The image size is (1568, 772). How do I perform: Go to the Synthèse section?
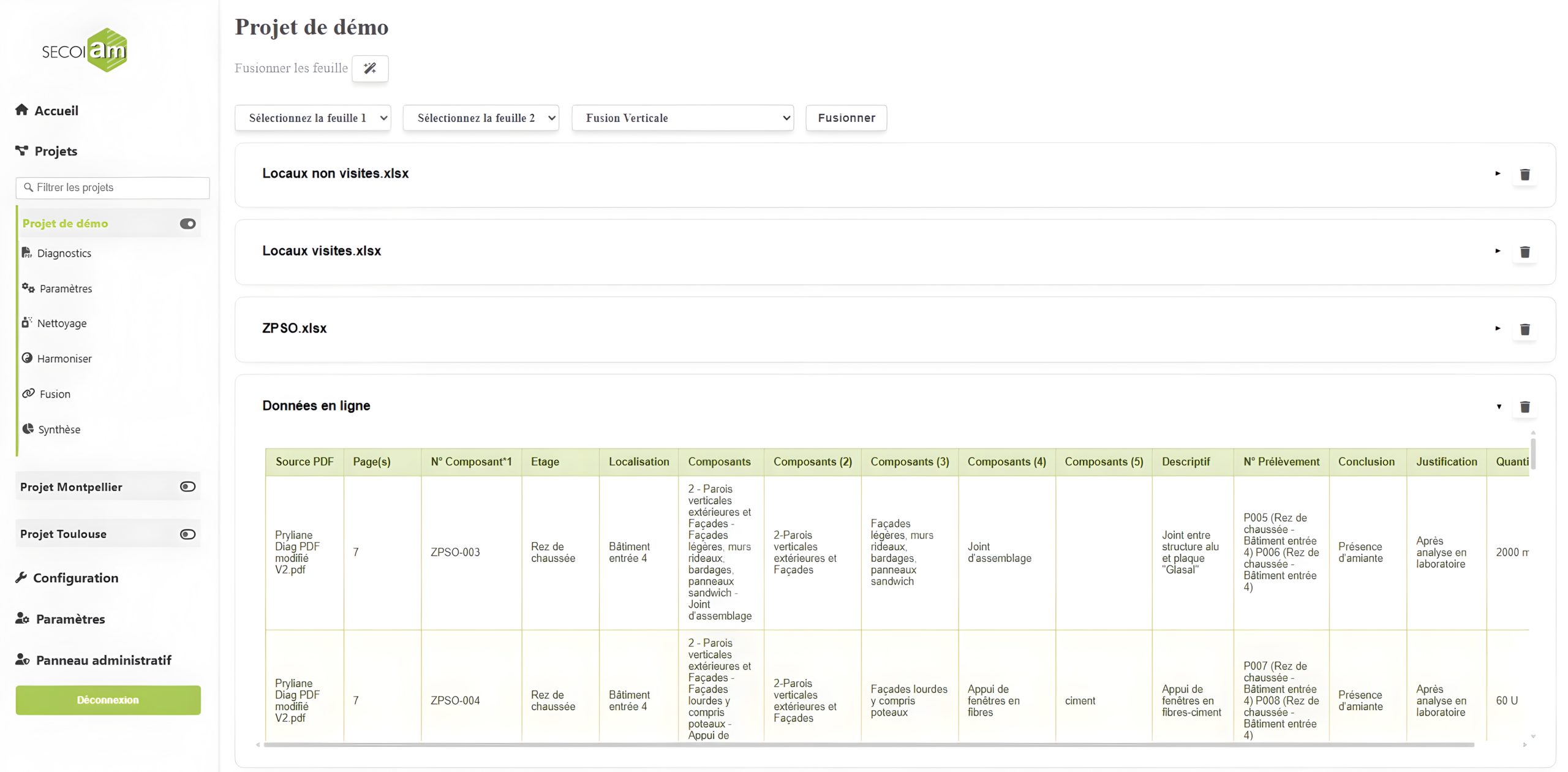coord(59,430)
